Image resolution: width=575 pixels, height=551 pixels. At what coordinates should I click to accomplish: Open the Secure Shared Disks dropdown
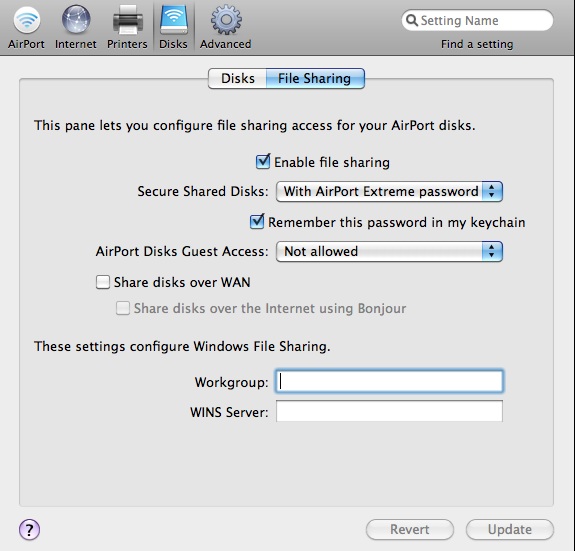coord(389,191)
